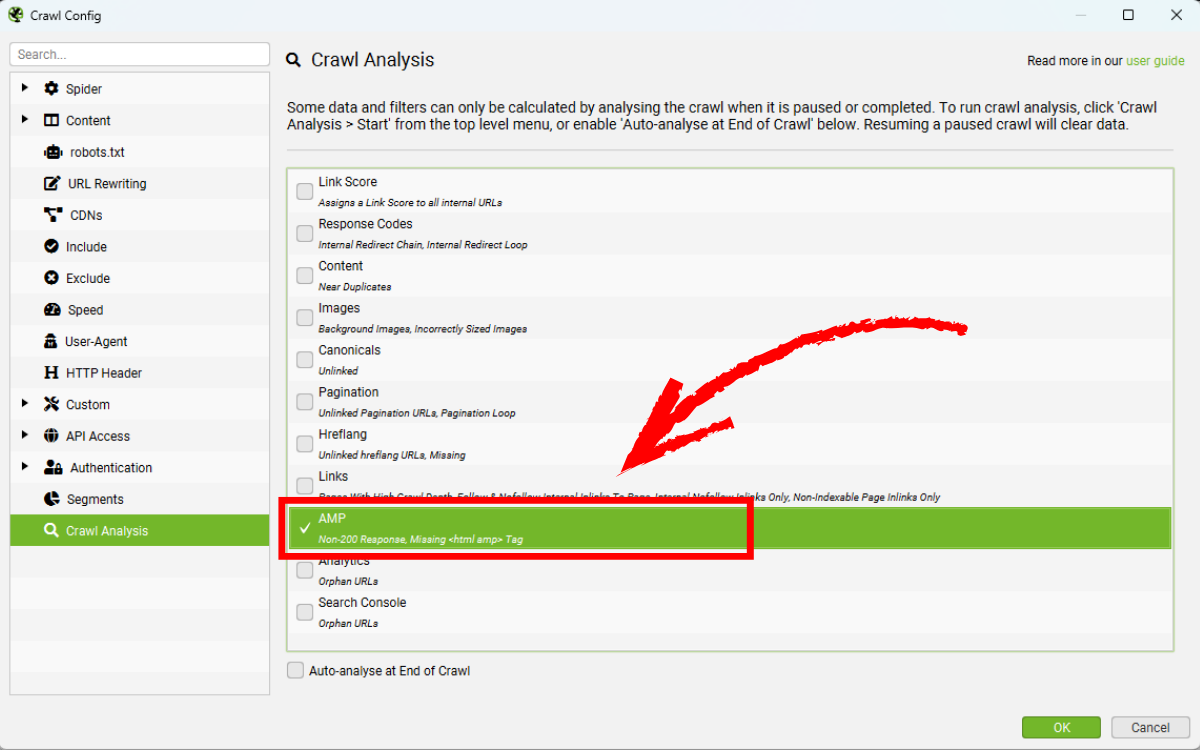Click the Exclude cross circle icon

[52, 278]
